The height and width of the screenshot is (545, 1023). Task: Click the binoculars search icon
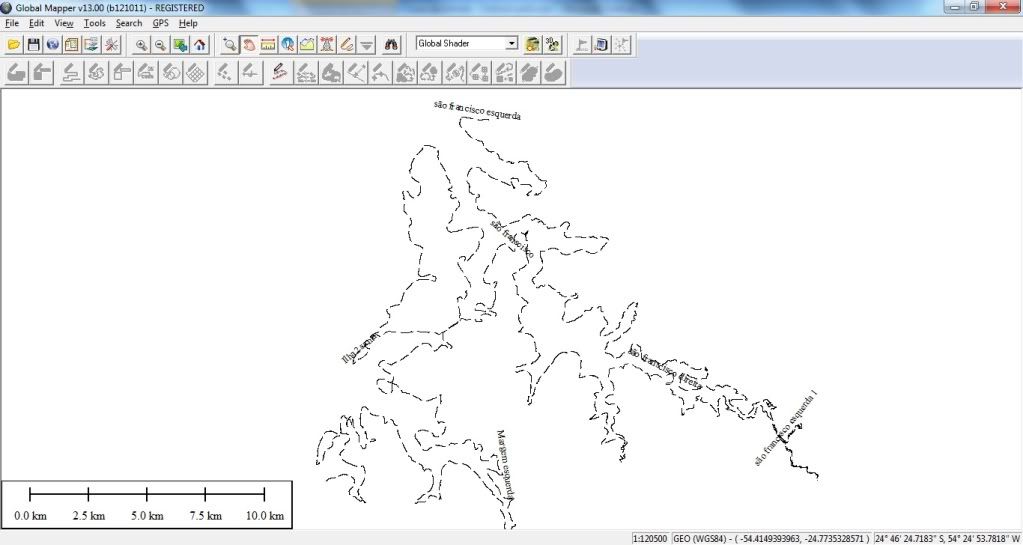(393, 44)
